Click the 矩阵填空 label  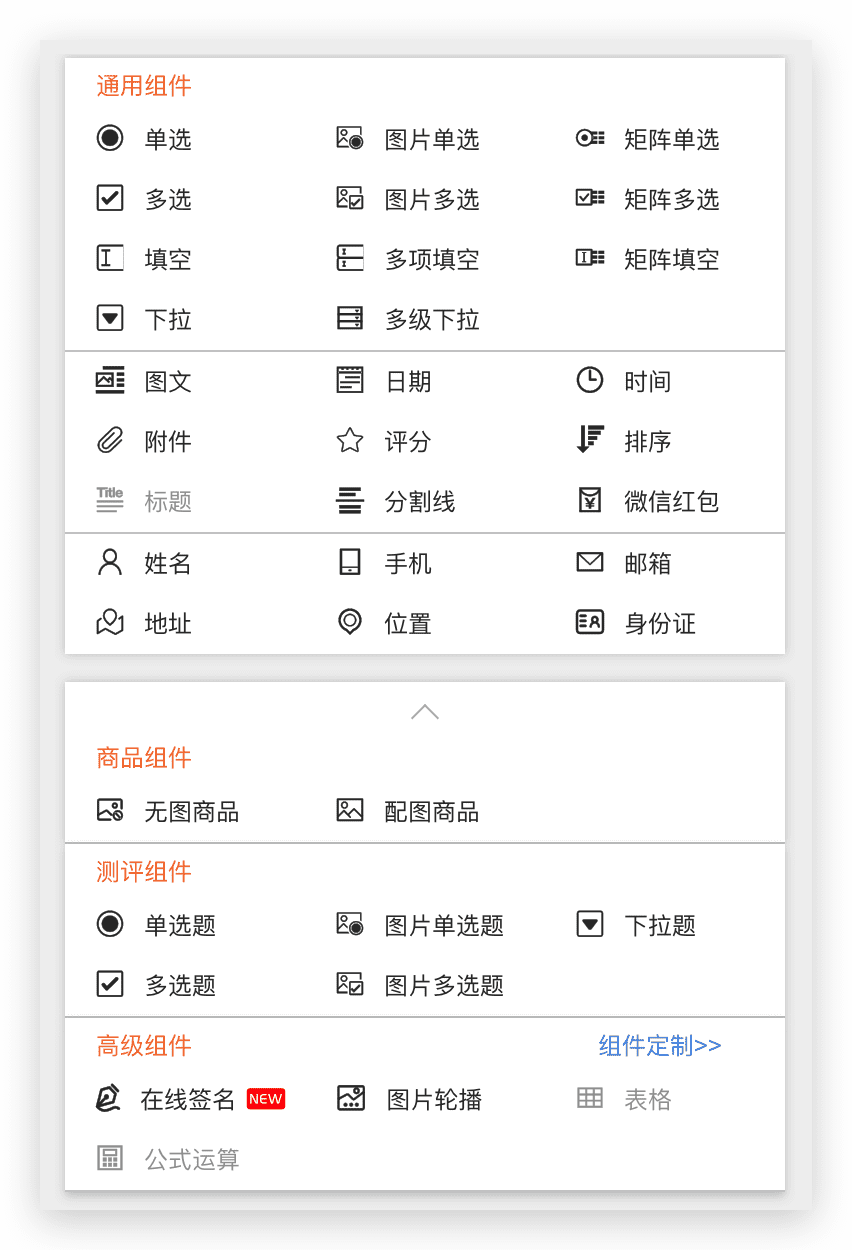tap(672, 259)
